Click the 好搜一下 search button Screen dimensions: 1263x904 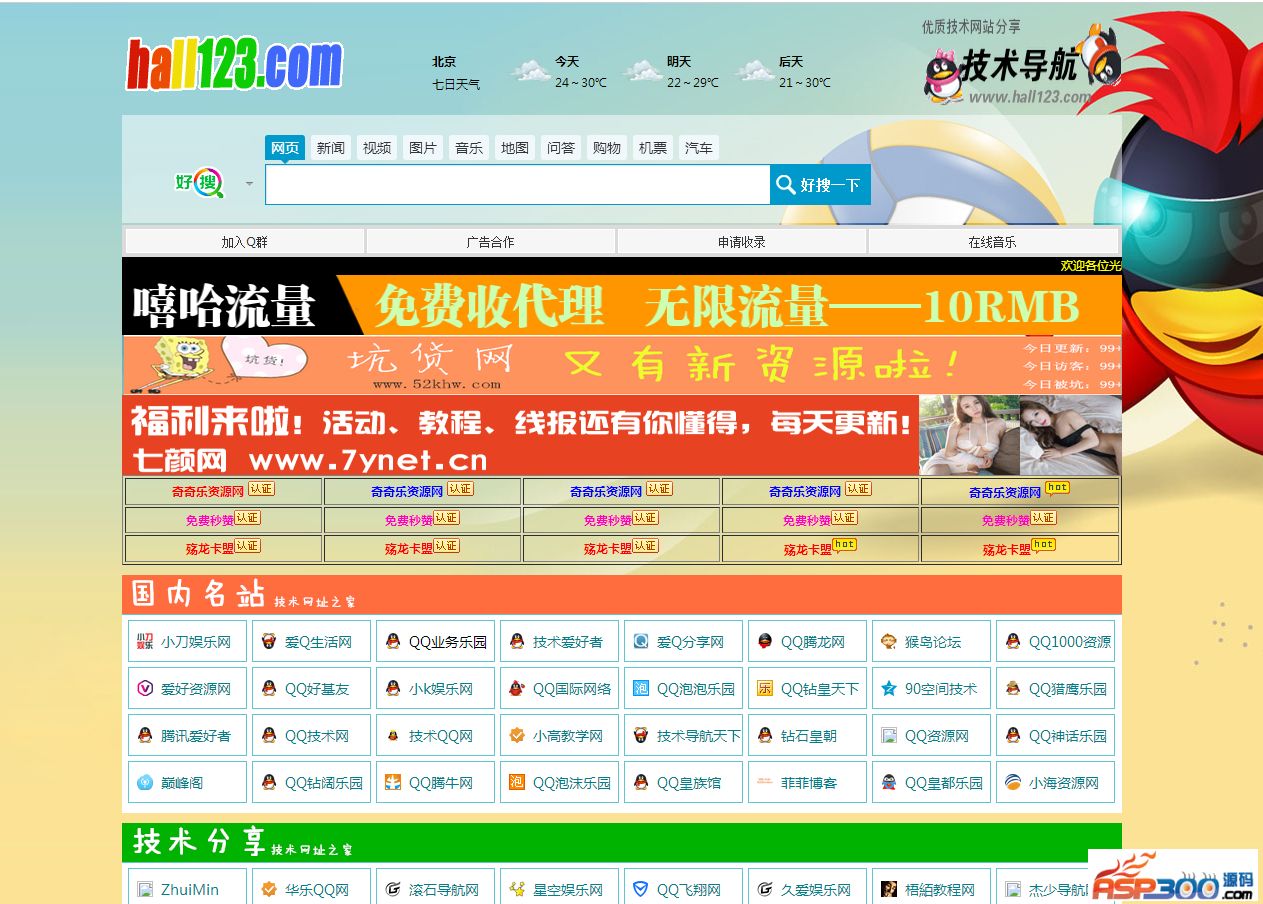820,185
